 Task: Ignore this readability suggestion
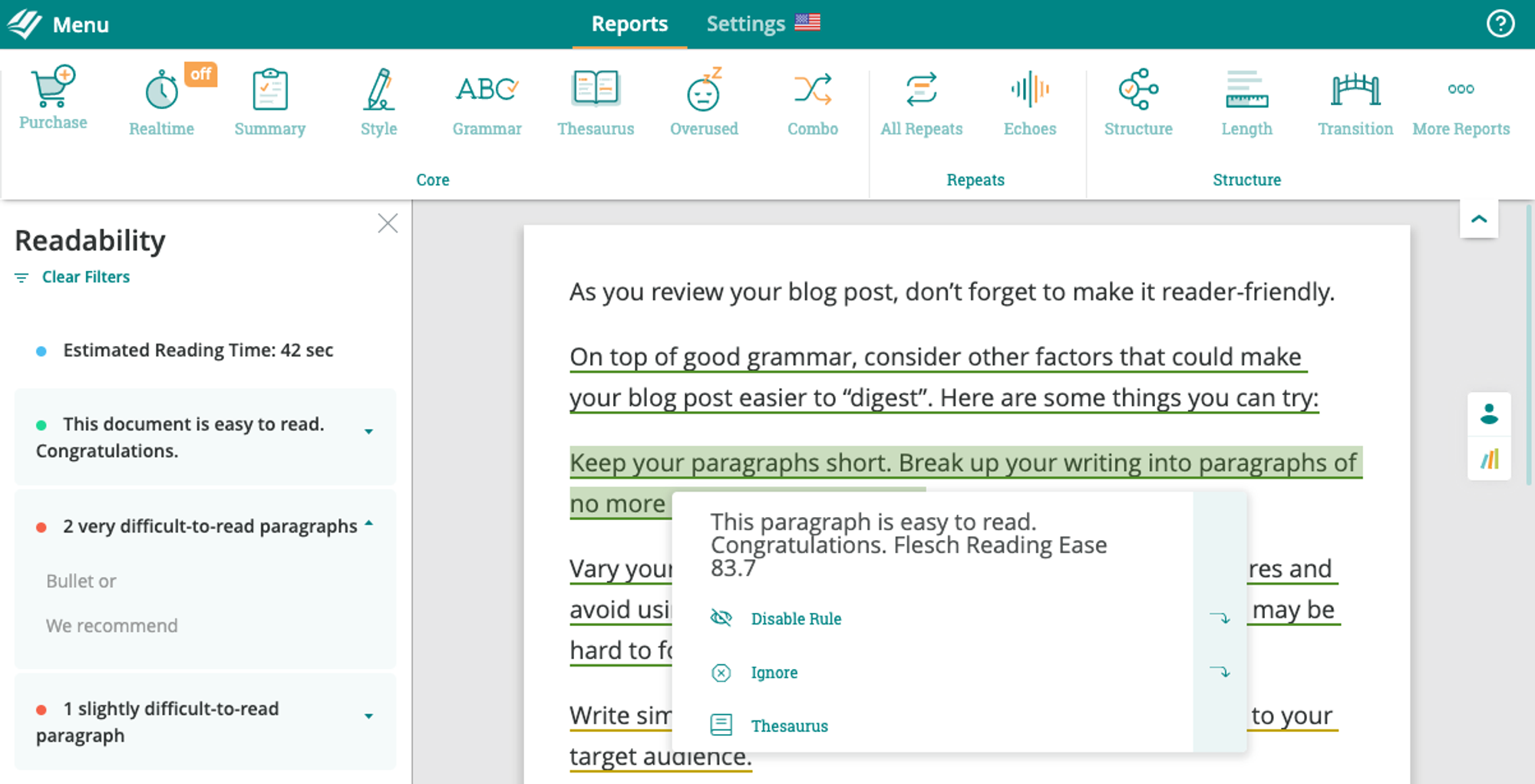click(774, 673)
